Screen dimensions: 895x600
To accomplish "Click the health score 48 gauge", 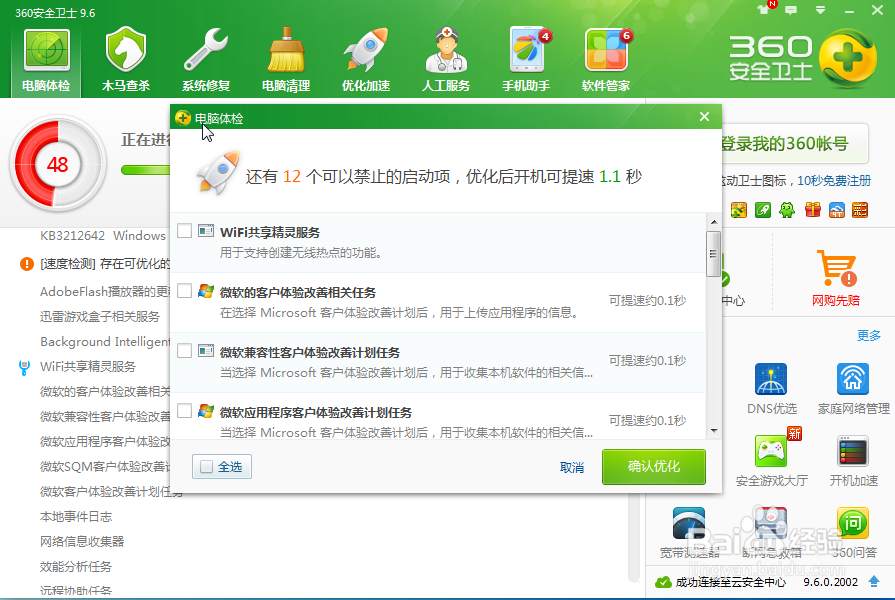I will (x=57, y=164).
